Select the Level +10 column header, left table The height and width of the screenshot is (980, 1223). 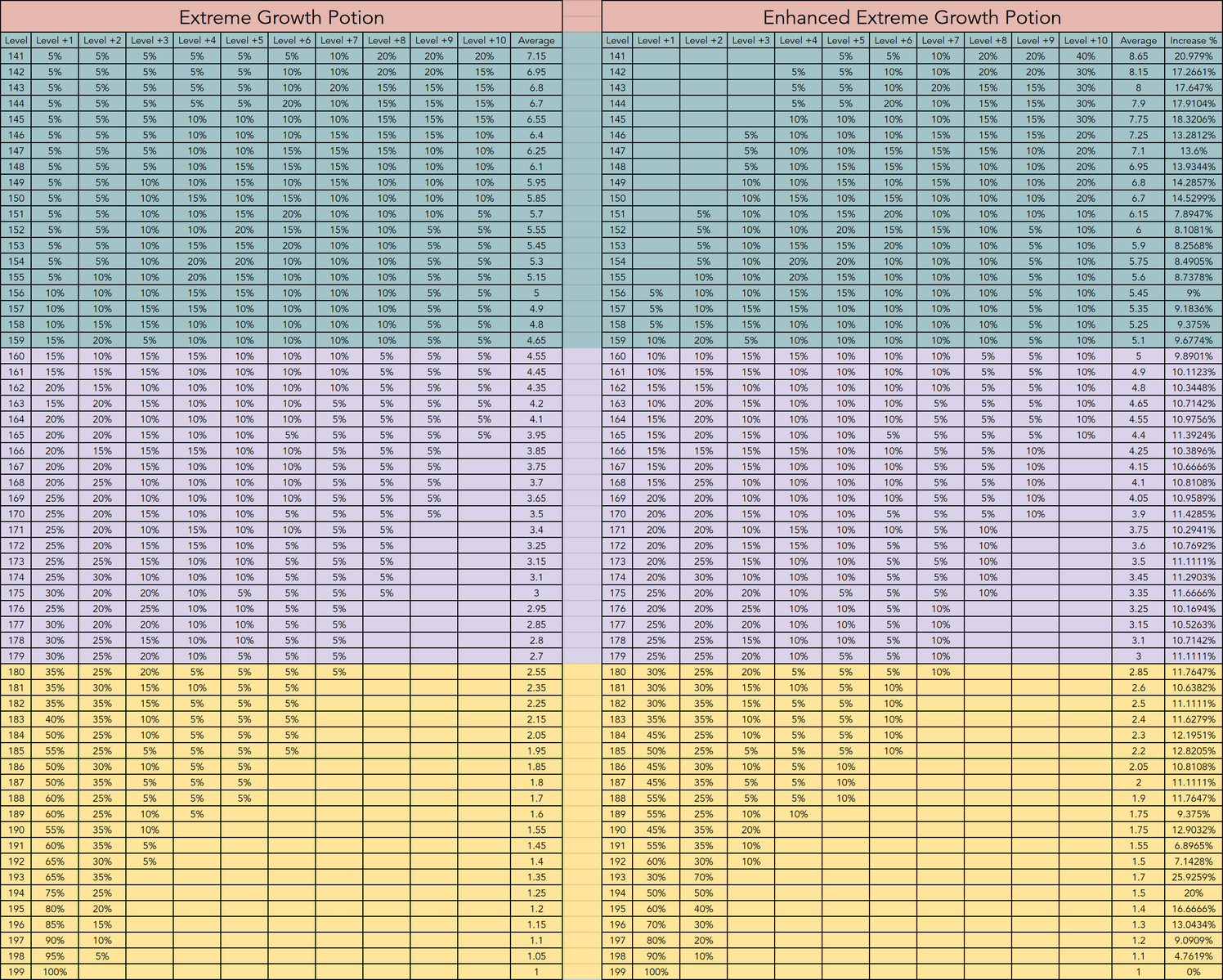pyautogui.click(x=486, y=39)
